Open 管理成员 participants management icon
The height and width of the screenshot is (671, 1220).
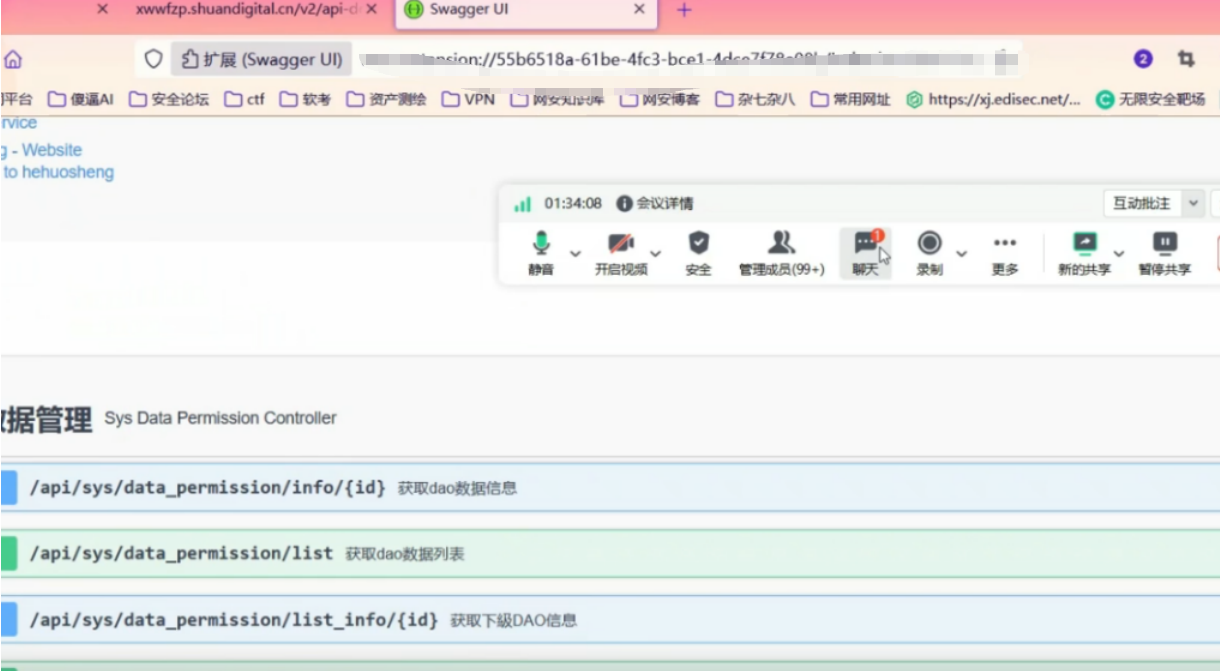(x=781, y=252)
